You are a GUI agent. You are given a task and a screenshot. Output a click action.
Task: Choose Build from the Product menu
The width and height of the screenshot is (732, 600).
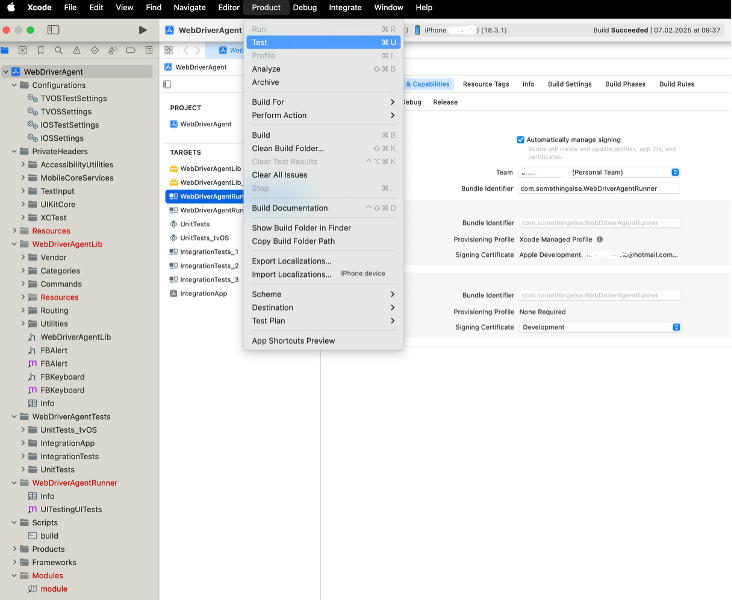point(323,135)
